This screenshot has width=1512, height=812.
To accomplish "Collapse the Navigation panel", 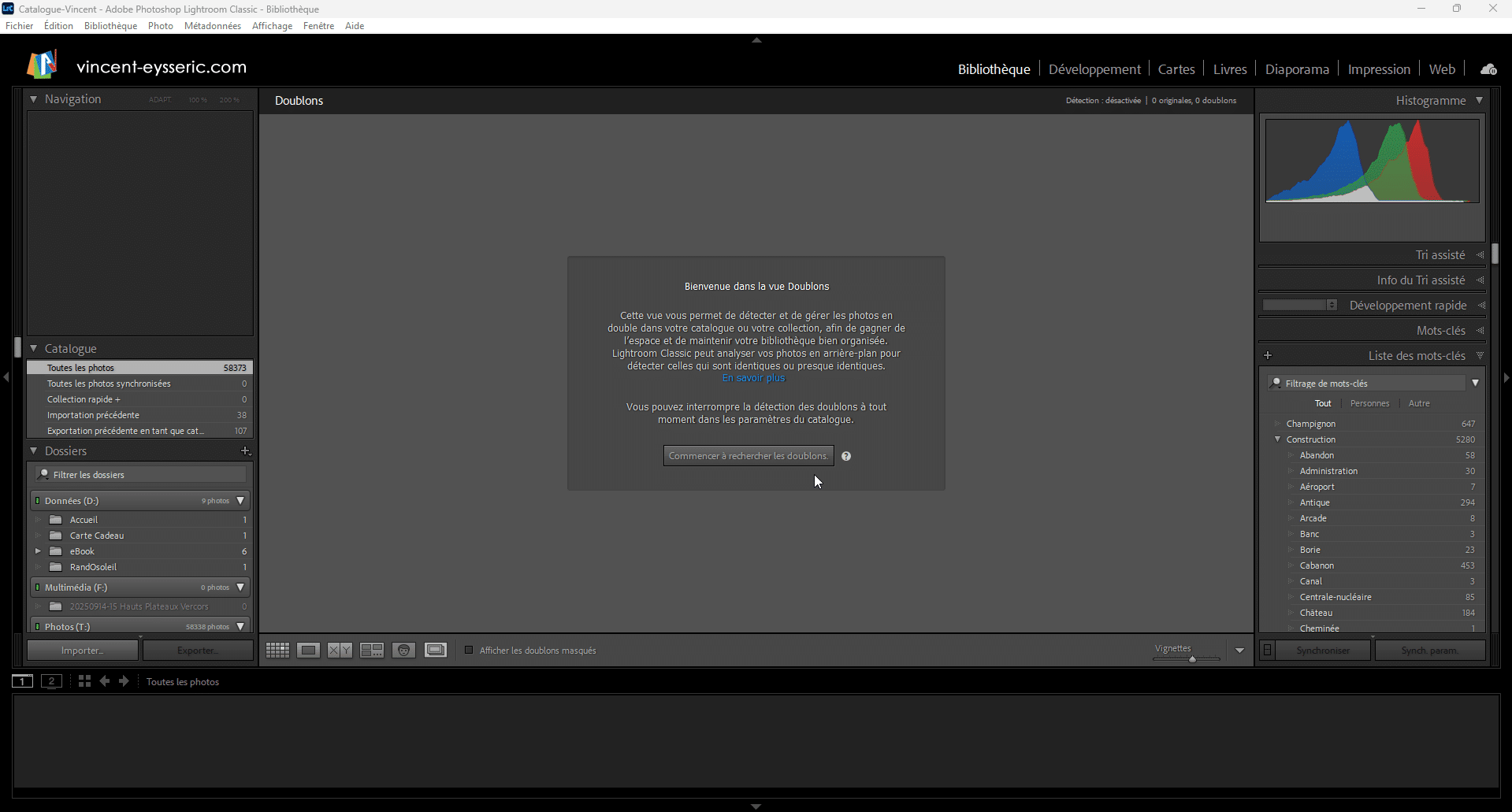I will pyautogui.click(x=34, y=99).
